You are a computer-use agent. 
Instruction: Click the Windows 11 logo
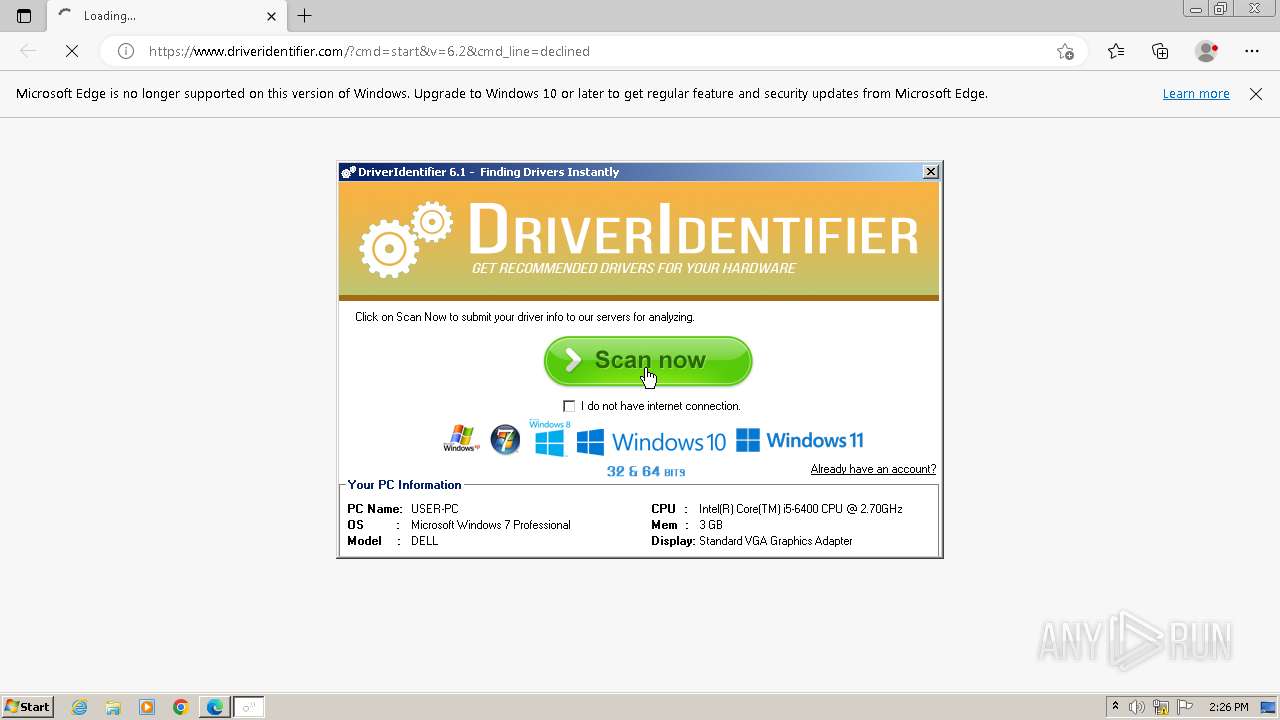tap(799, 440)
